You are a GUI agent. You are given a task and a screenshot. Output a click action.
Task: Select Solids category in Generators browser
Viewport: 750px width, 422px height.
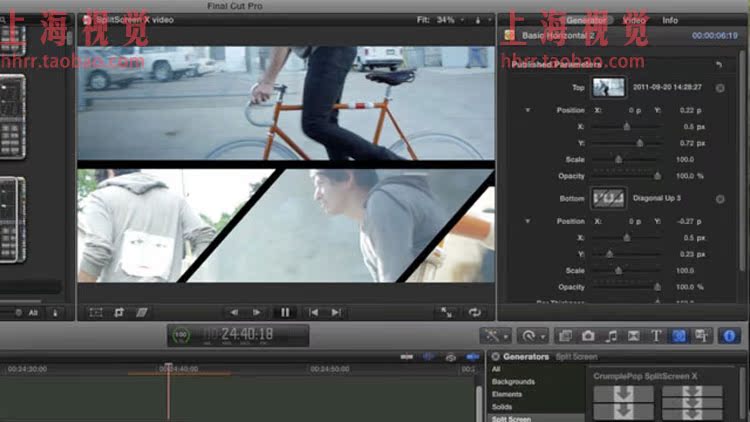(x=502, y=407)
